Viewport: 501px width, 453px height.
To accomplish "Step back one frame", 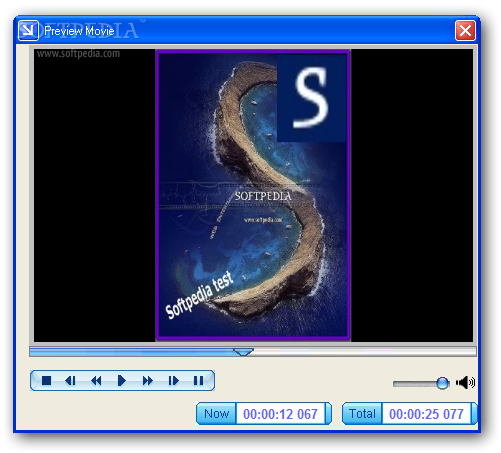I will point(70,380).
